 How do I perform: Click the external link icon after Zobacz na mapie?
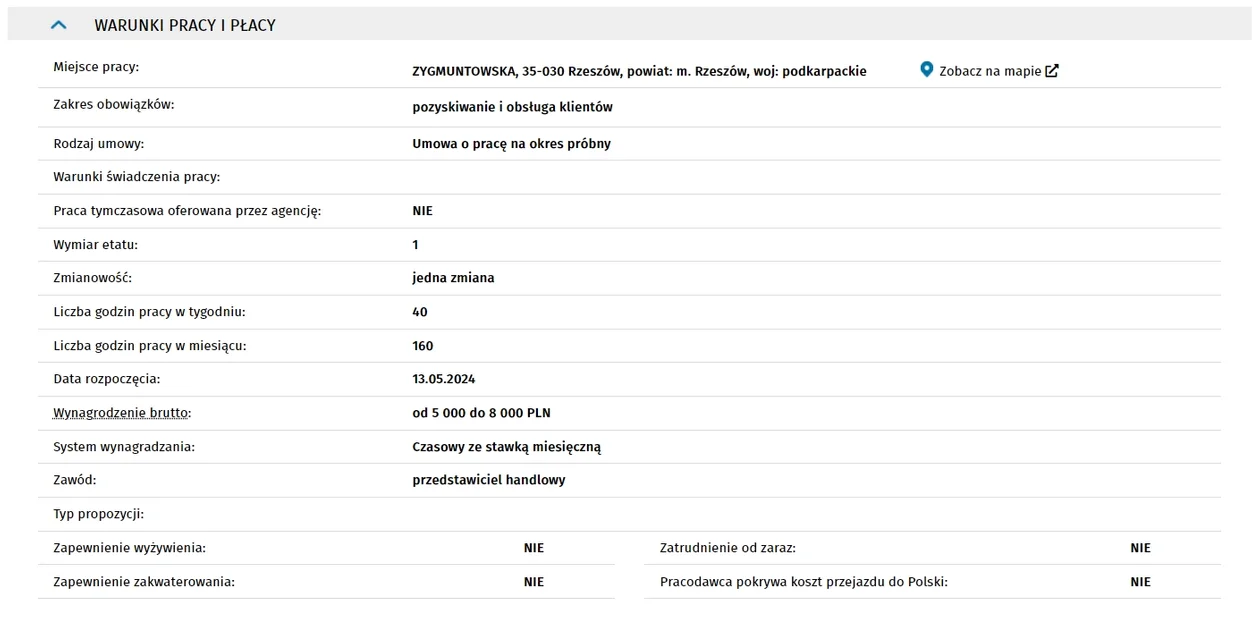coord(1052,71)
